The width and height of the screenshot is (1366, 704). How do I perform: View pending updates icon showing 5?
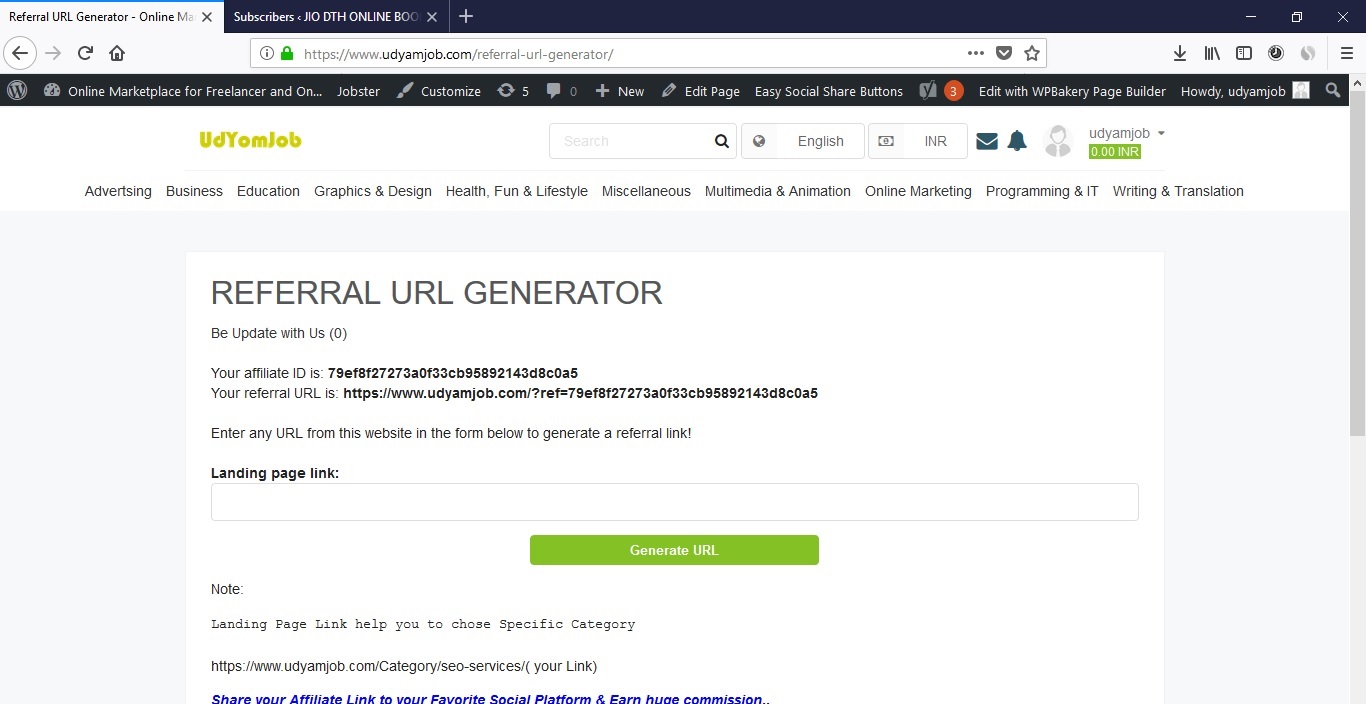click(513, 90)
